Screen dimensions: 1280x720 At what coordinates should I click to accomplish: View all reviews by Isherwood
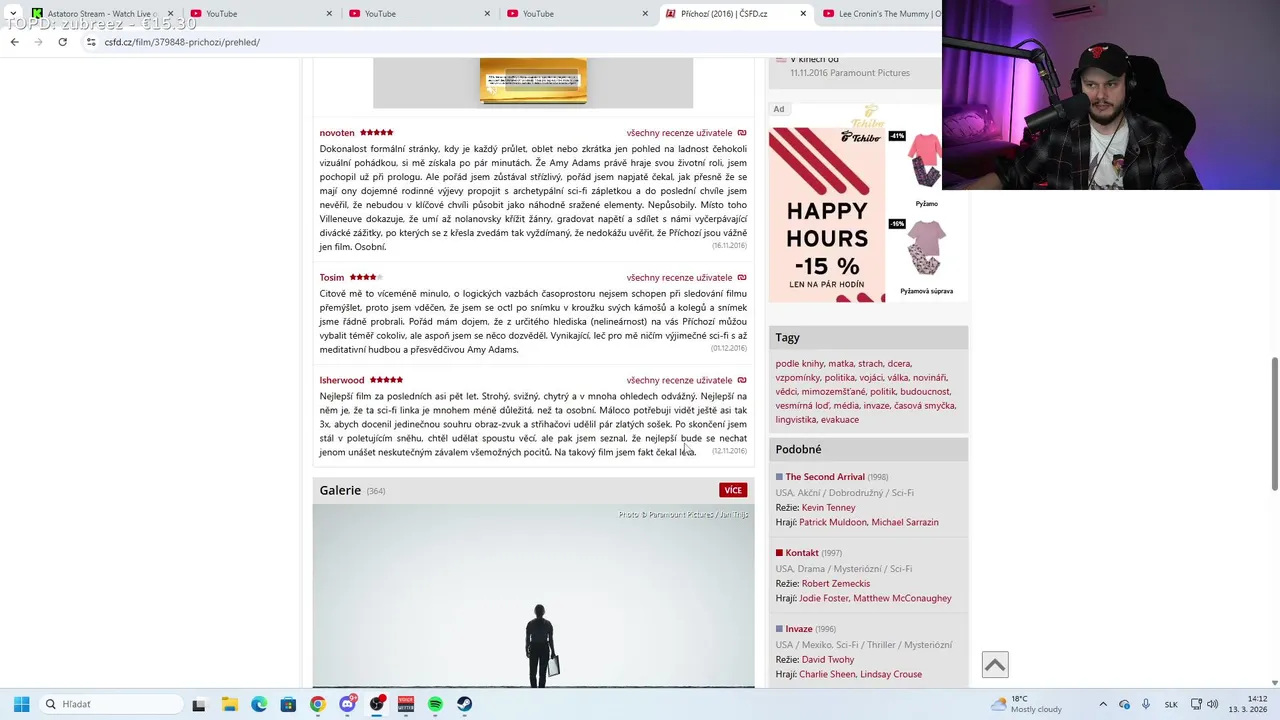pos(679,380)
